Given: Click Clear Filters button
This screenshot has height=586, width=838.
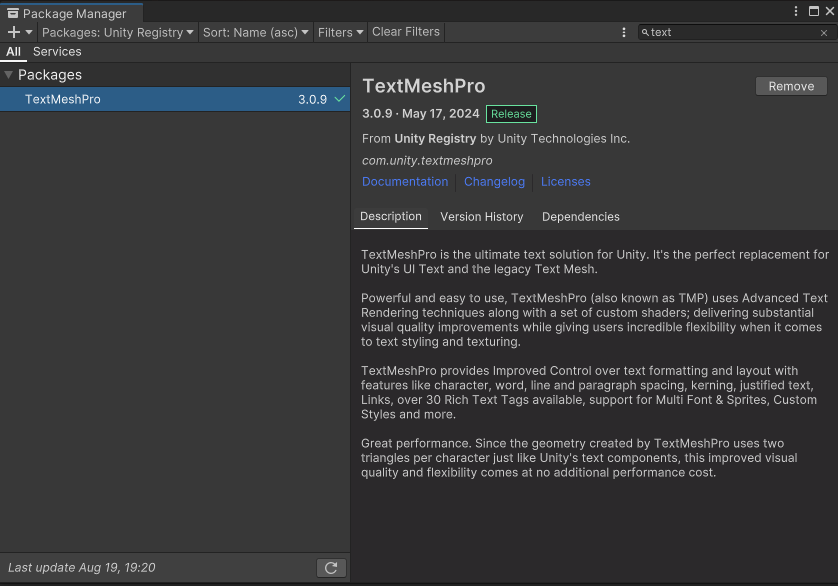Looking at the screenshot, I should click(406, 32).
